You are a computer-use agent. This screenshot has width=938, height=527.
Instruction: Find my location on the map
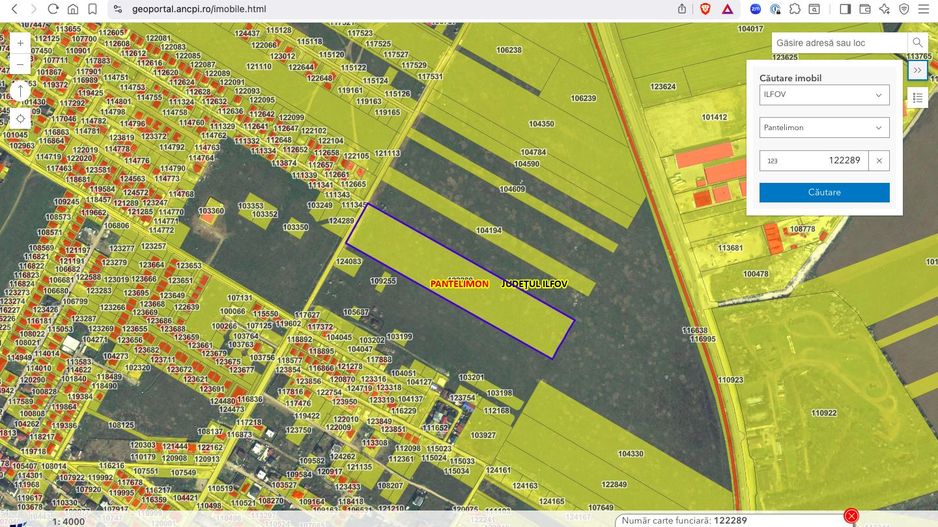click(20, 118)
